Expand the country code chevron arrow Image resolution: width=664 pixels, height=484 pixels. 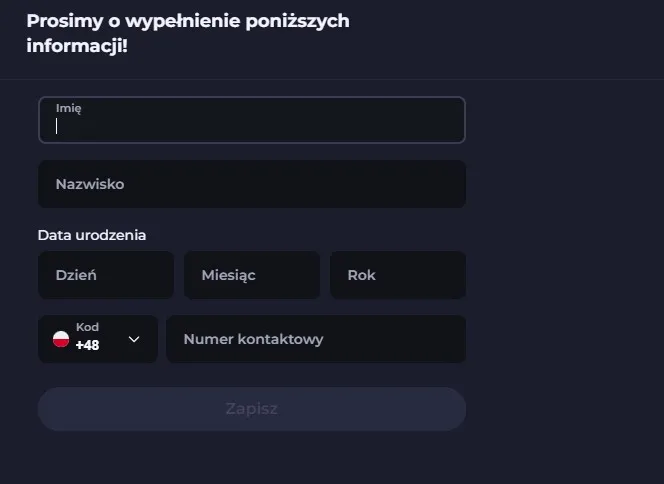(x=134, y=339)
